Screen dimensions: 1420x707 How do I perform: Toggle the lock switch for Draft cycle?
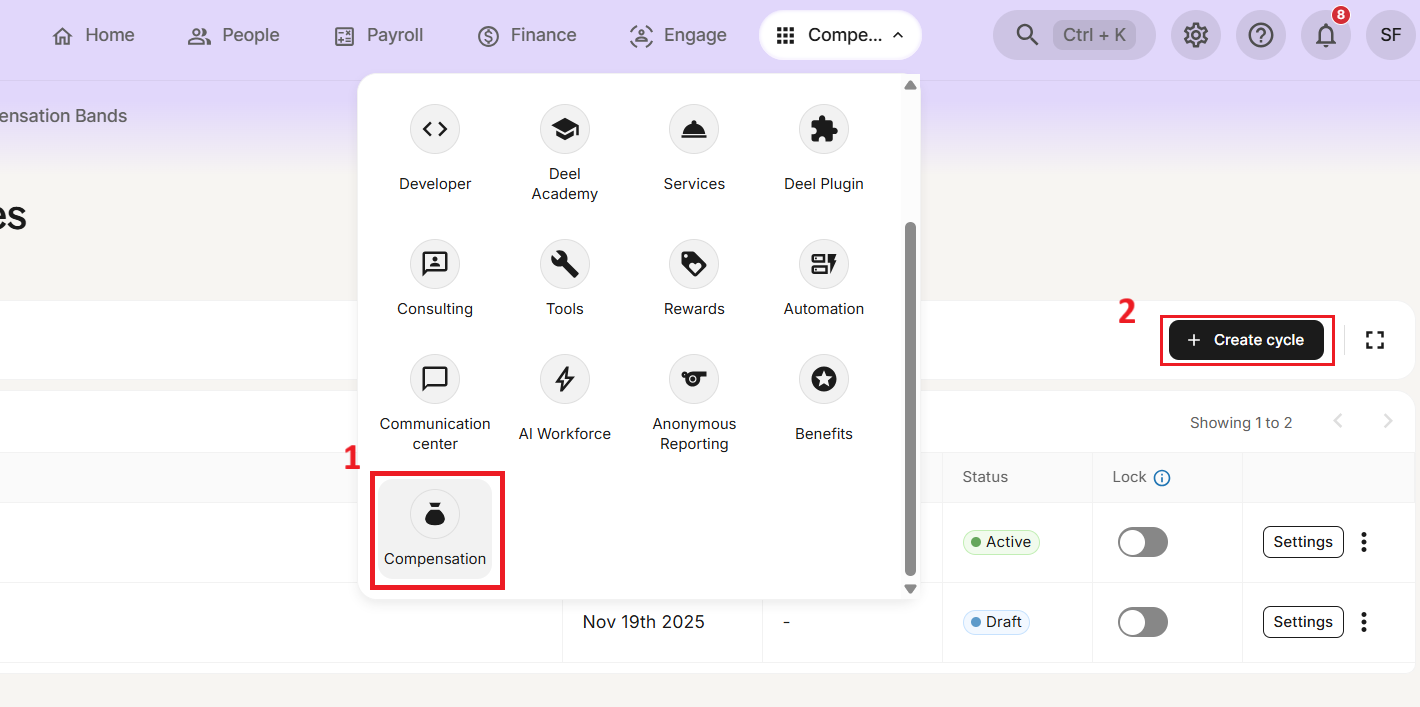(1142, 622)
